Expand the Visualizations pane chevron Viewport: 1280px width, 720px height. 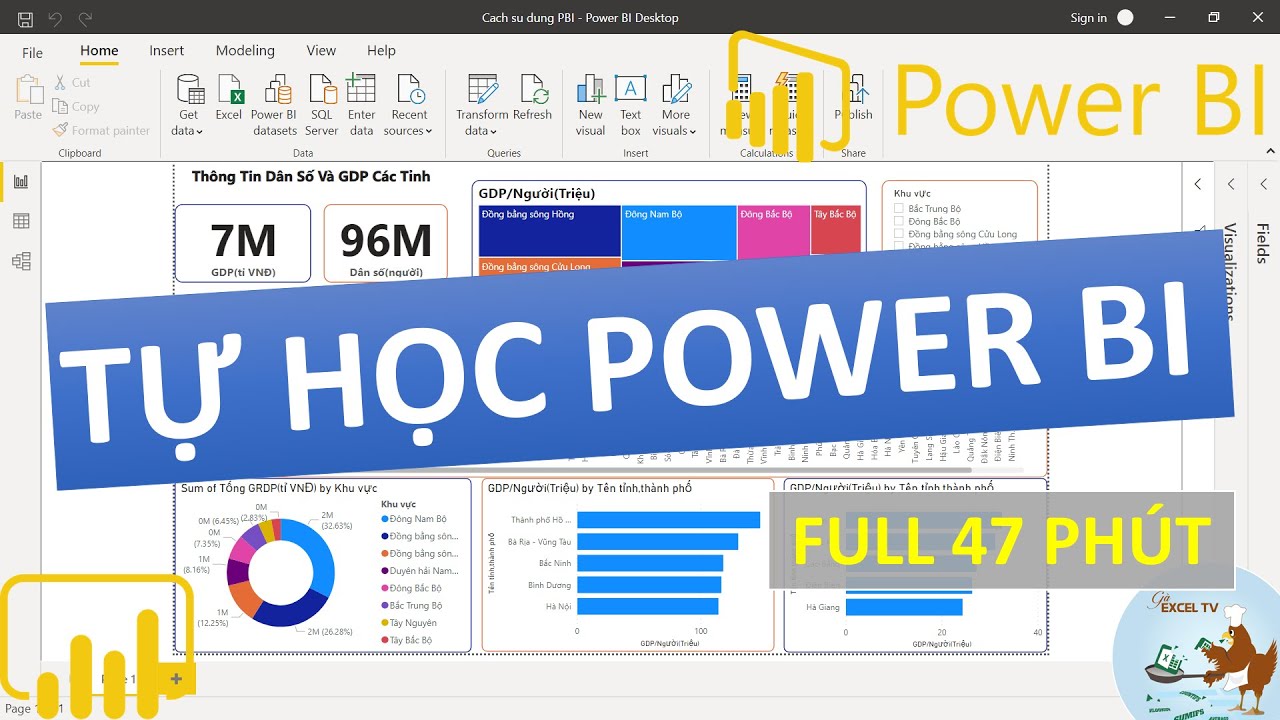1231,184
